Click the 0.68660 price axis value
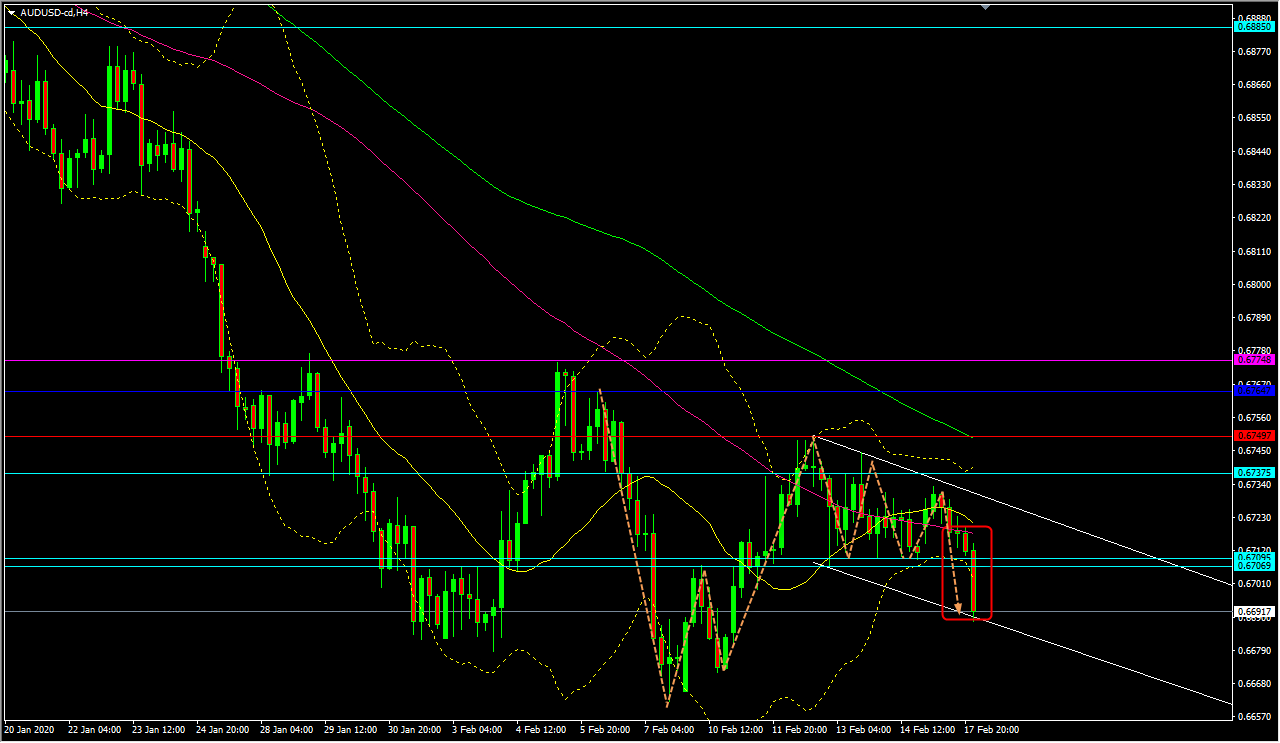The width and height of the screenshot is (1280, 743). pyautogui.click(x=1254, y=85)
